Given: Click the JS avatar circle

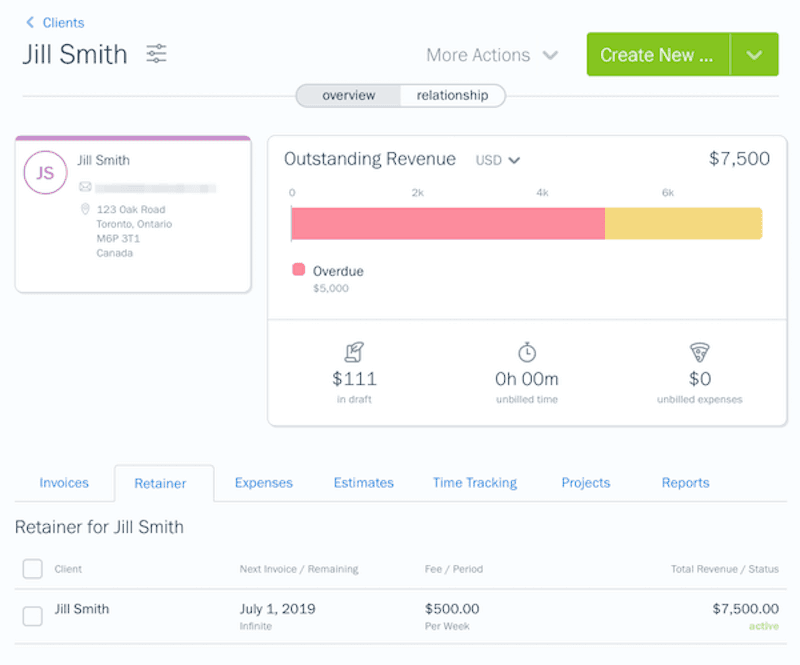Looking at the screenshot, I should (x=45, y=173).
